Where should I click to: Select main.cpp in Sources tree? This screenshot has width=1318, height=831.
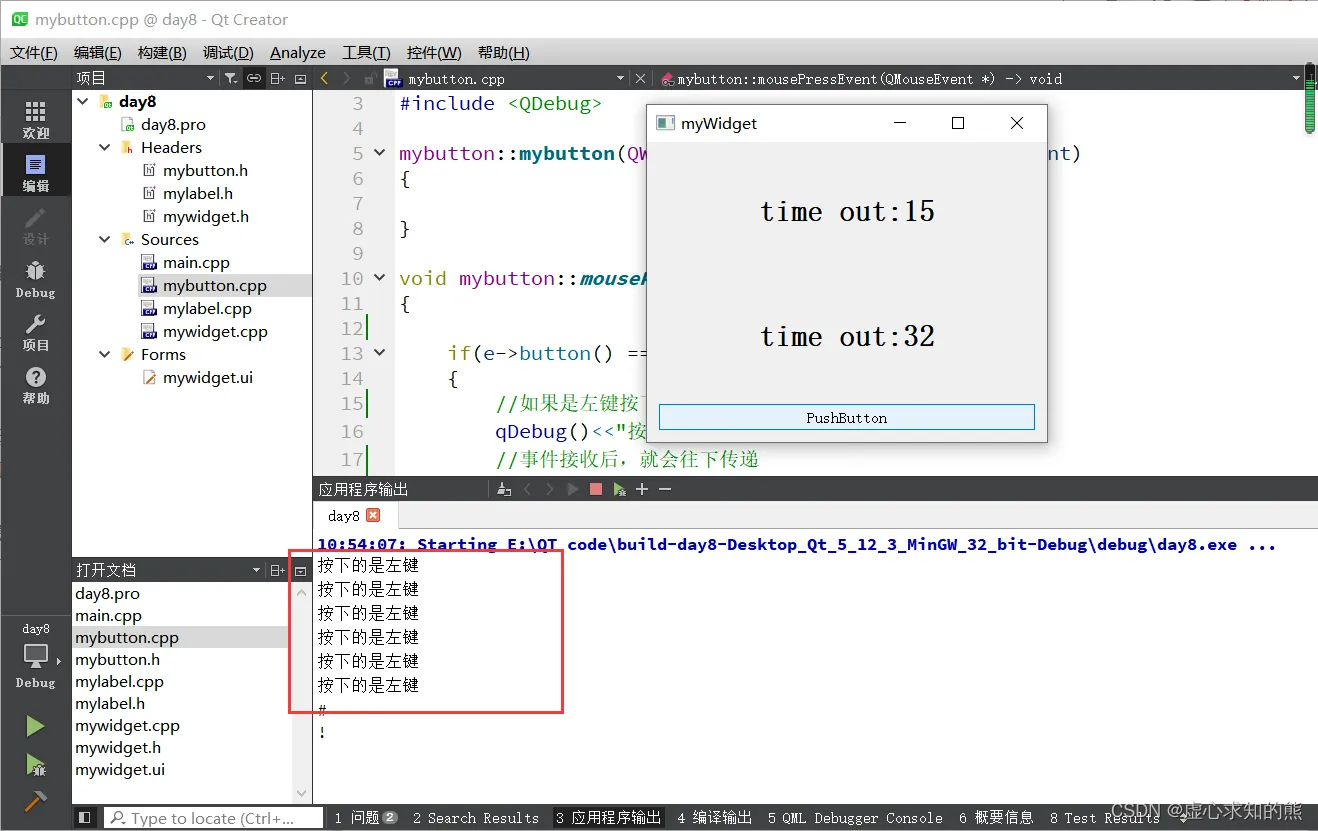click(196, 262)
